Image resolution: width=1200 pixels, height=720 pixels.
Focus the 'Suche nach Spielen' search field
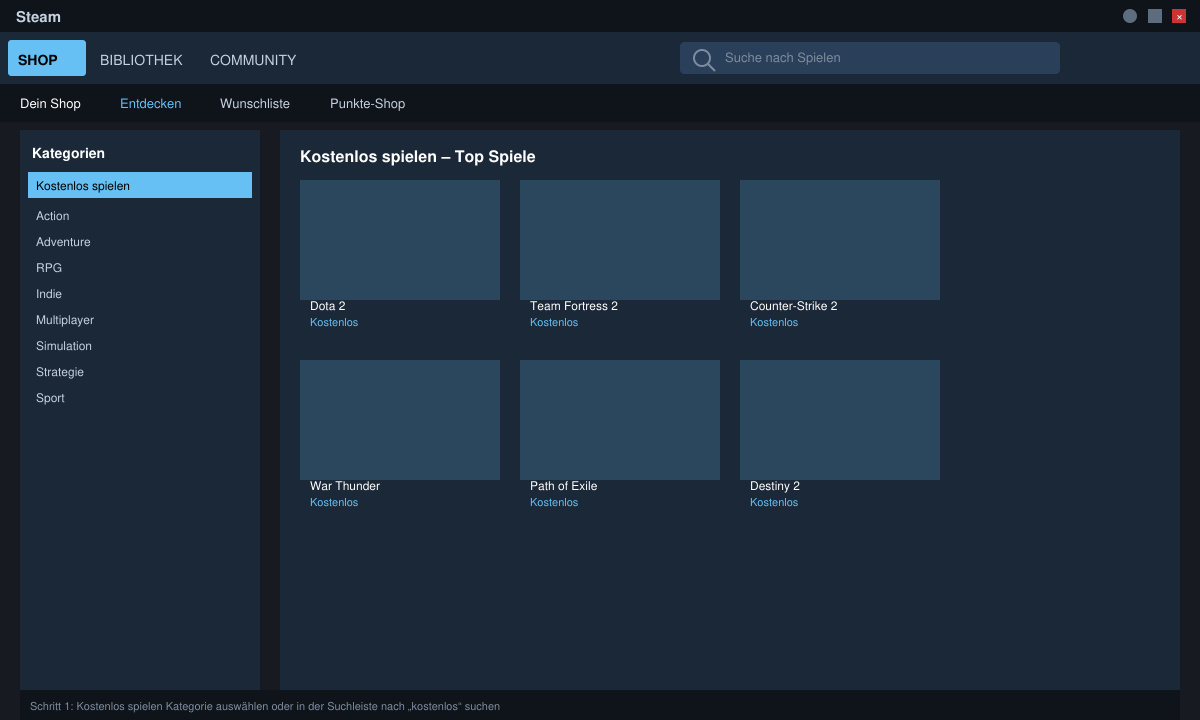click(870, 58)
